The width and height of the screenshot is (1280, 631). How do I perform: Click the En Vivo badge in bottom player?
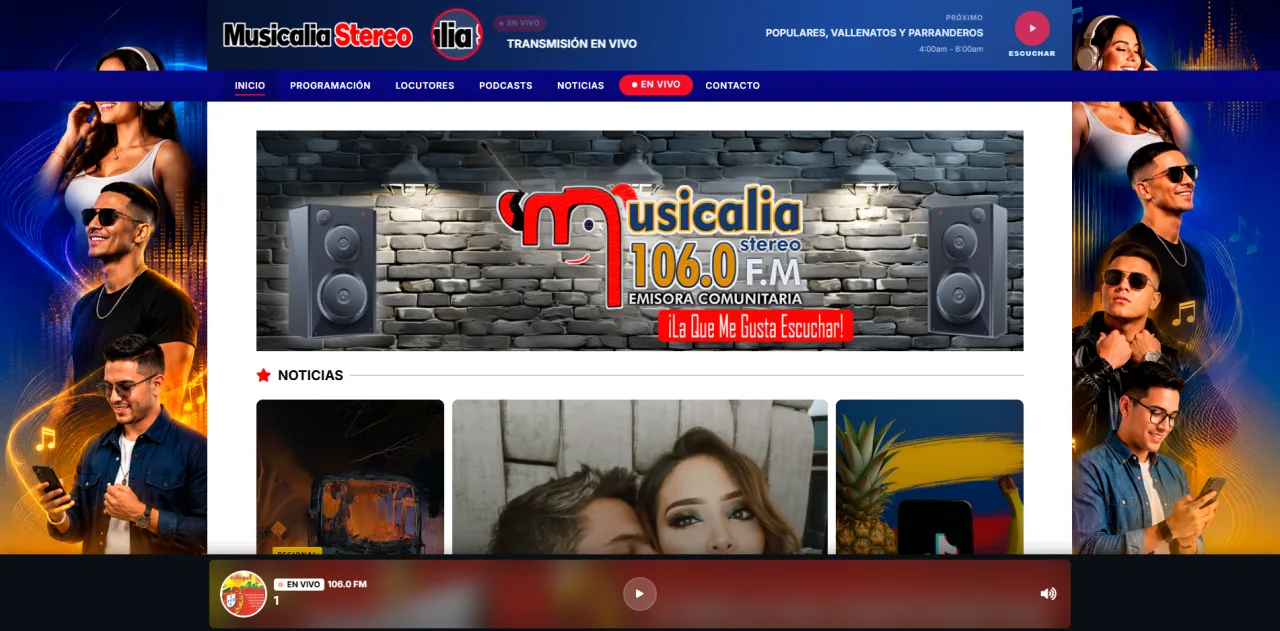299,584
